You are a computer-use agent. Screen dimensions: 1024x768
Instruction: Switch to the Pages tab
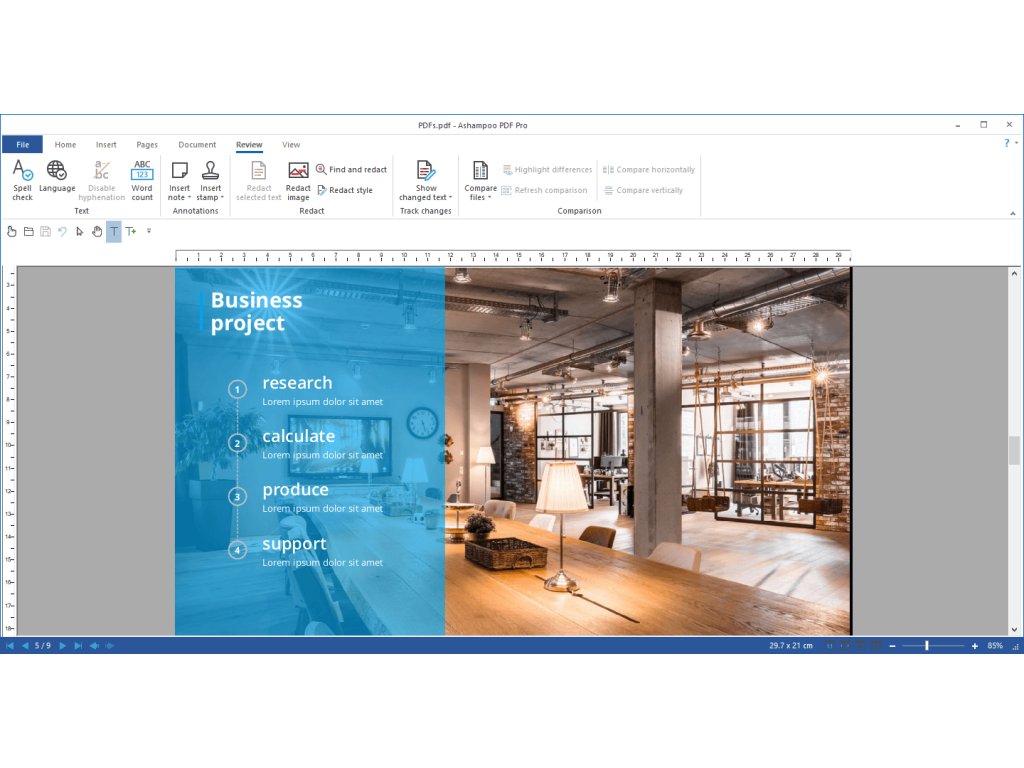coord(147,145)
